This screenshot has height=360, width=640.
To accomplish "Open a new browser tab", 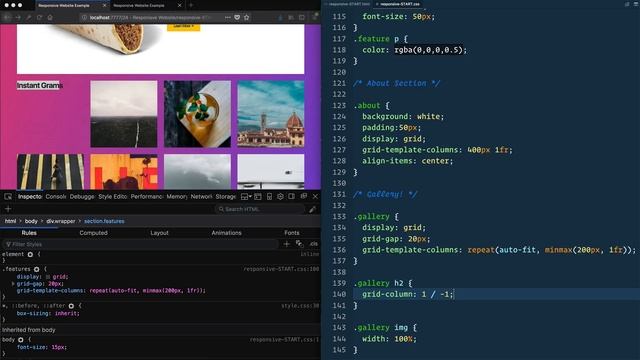I will tap(191, 5).
